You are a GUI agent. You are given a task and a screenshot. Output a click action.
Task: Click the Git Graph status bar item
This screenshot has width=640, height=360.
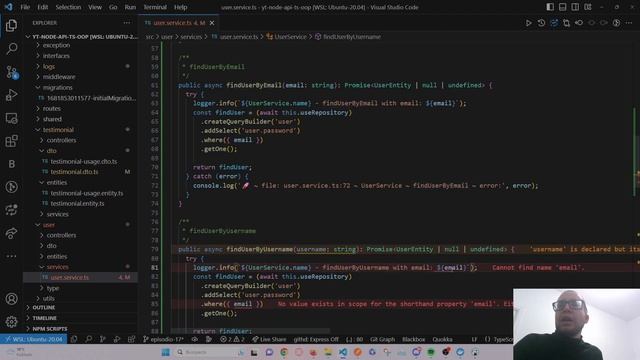coord(382,339)
